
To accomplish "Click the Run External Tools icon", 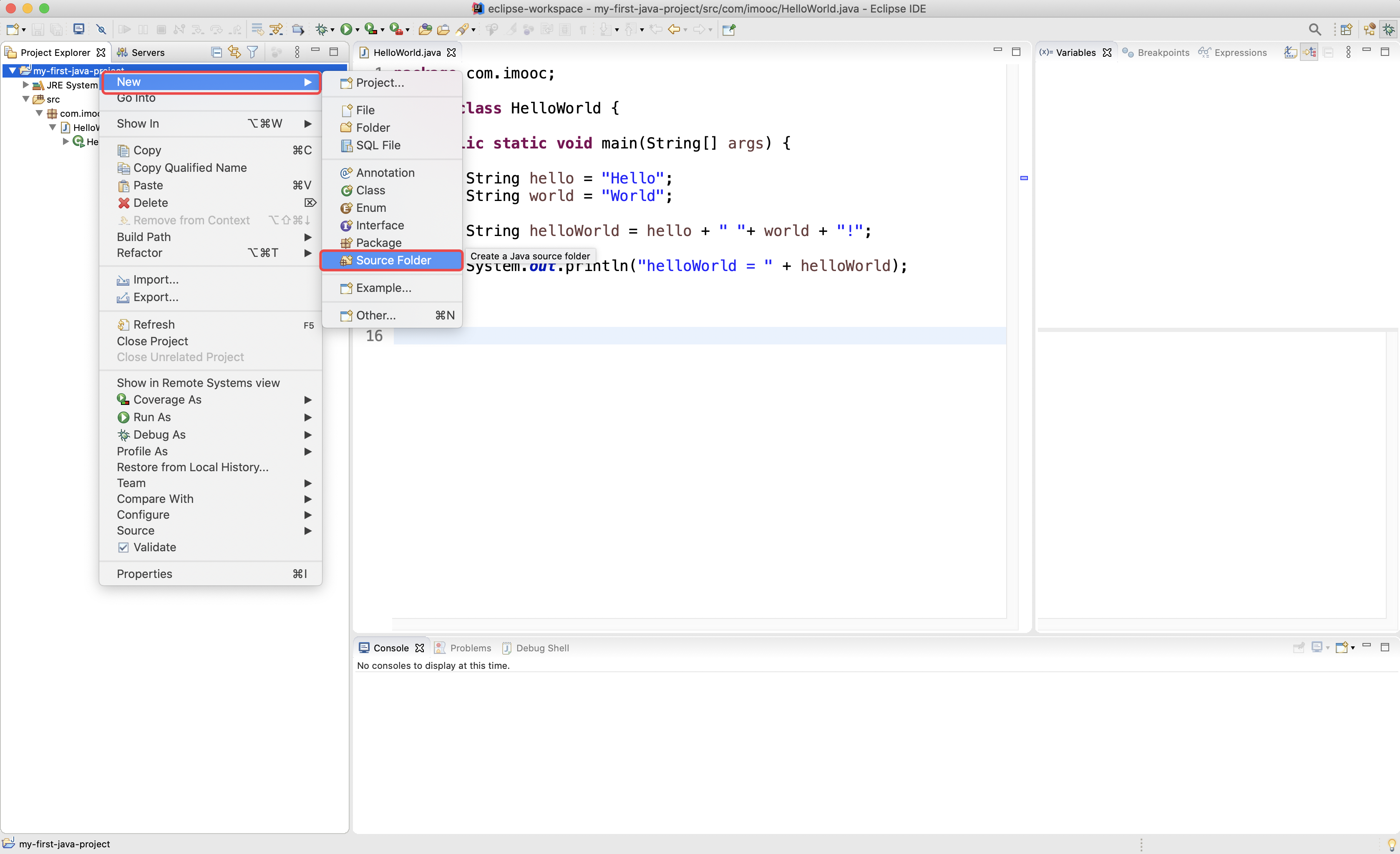I will pyautogui.click(x=395, y=30).
